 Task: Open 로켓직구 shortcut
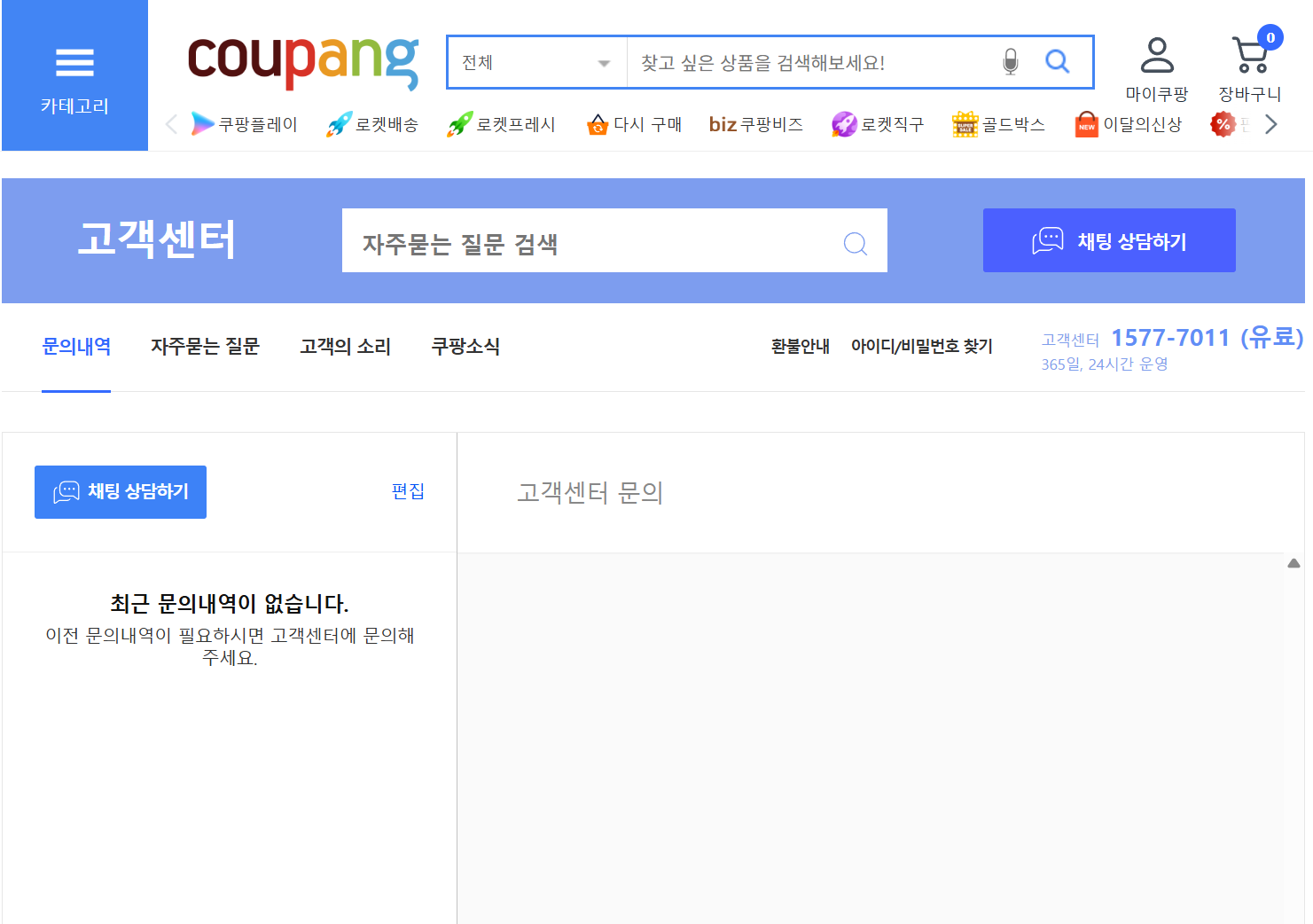pos(878,124)
